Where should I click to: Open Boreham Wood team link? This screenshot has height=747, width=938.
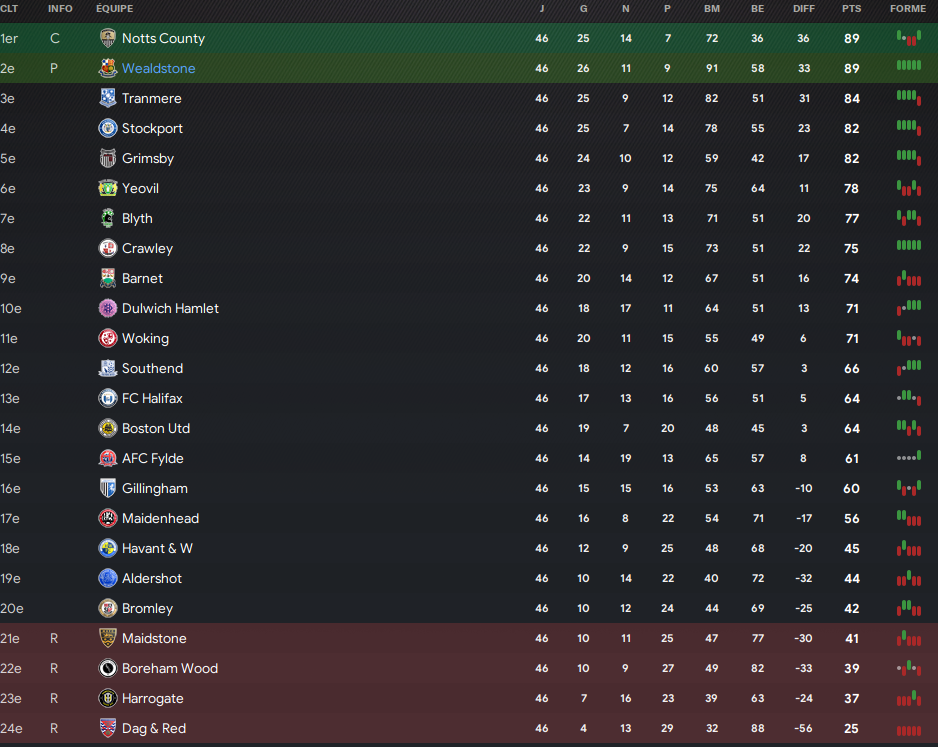(x=169, y=668)
